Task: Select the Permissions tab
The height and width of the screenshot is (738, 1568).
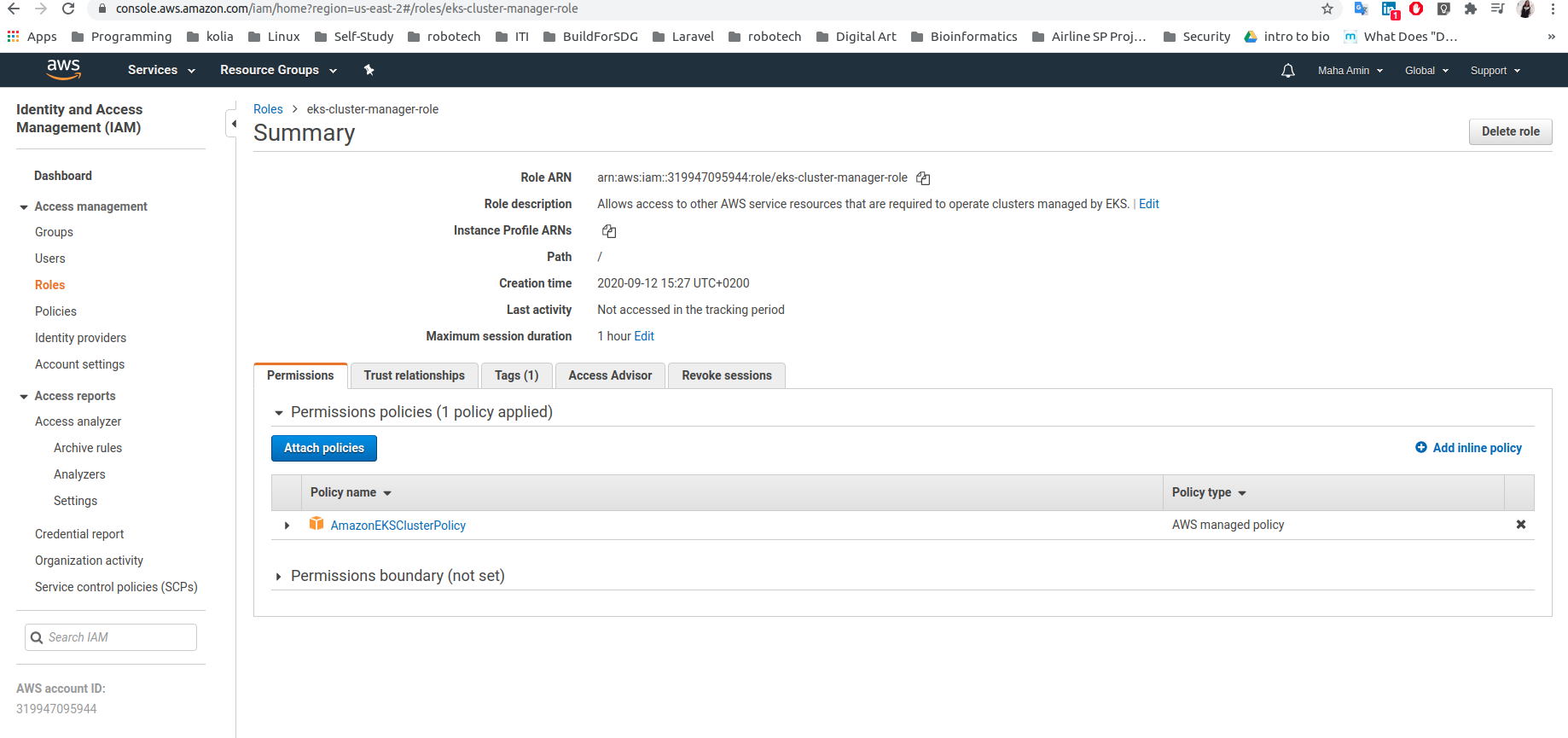Action: [x=300, y=375]
